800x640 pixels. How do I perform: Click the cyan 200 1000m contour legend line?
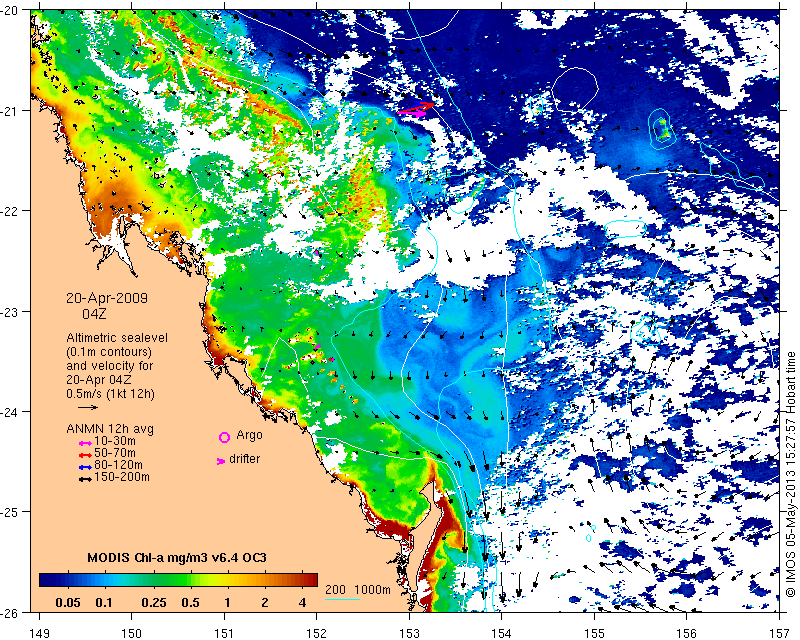pyautogui.click(x=342, y=599)
